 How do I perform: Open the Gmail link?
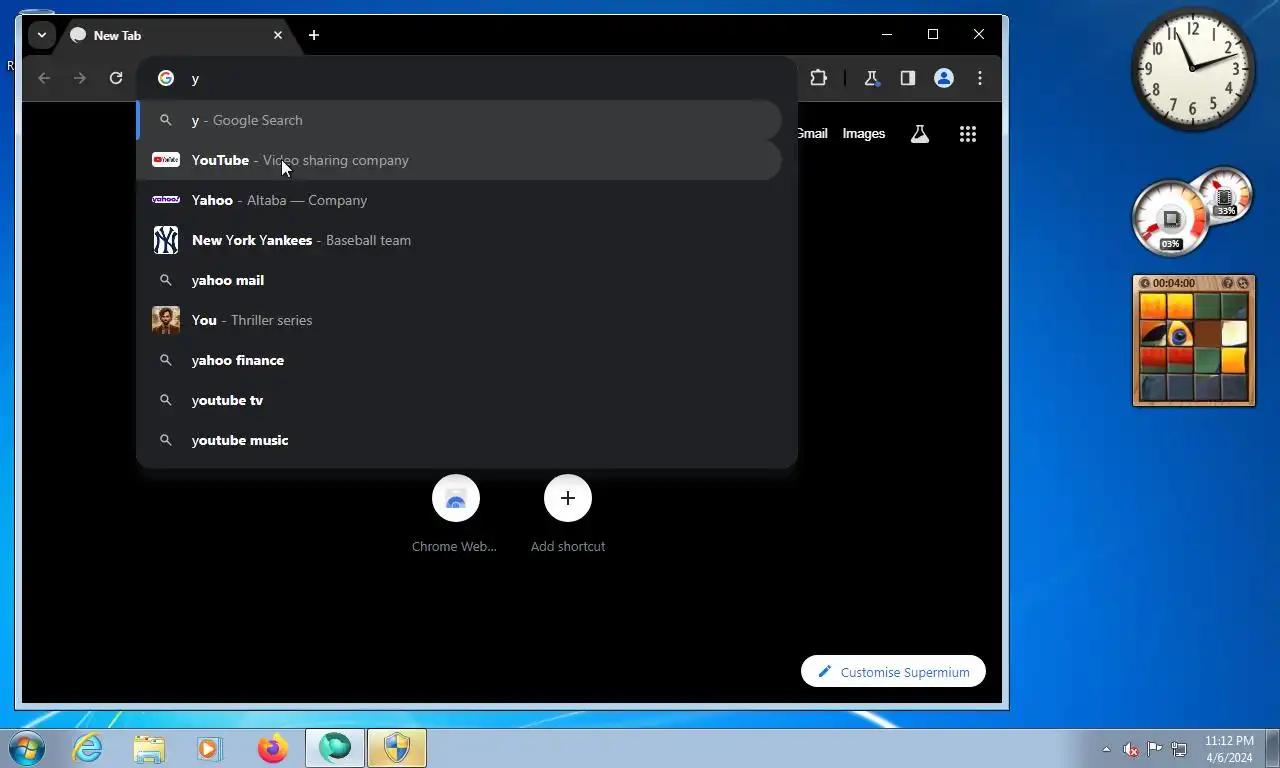pyautogui.click(x=812, y=133)
